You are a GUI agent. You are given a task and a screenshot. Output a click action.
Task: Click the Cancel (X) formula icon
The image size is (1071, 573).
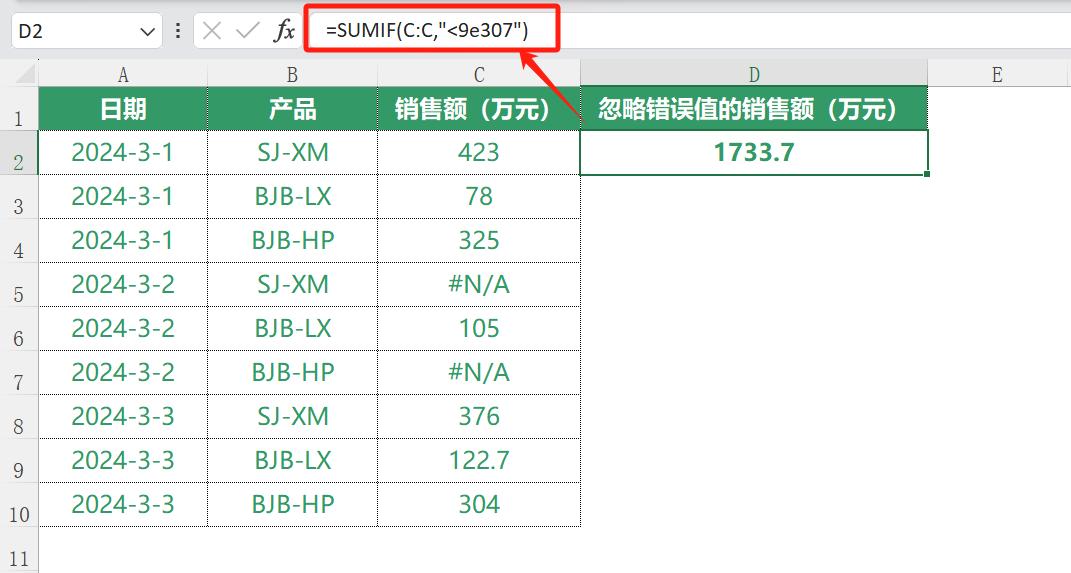[x=212, y=31]
